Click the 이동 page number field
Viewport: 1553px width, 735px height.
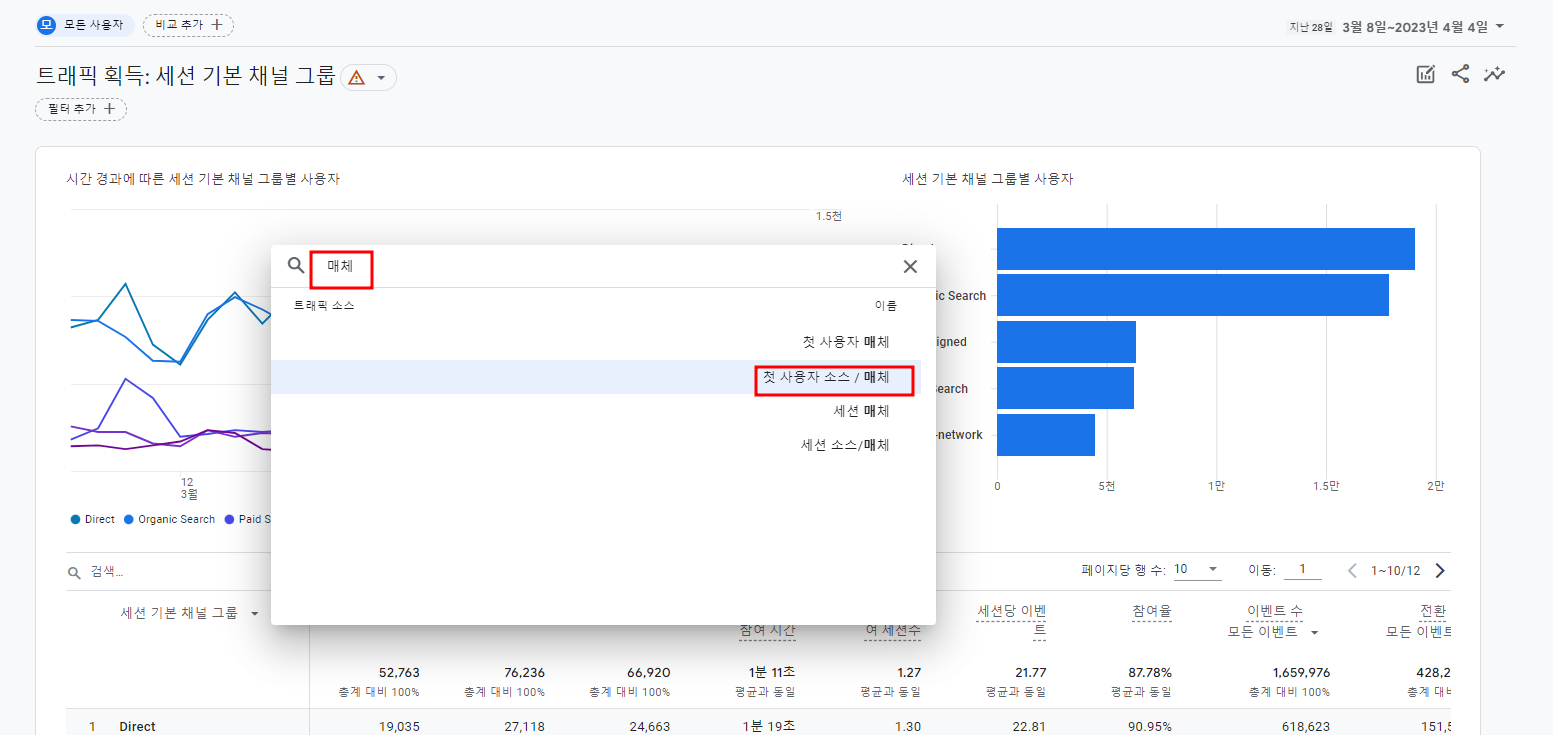[x=1303, y=569]
